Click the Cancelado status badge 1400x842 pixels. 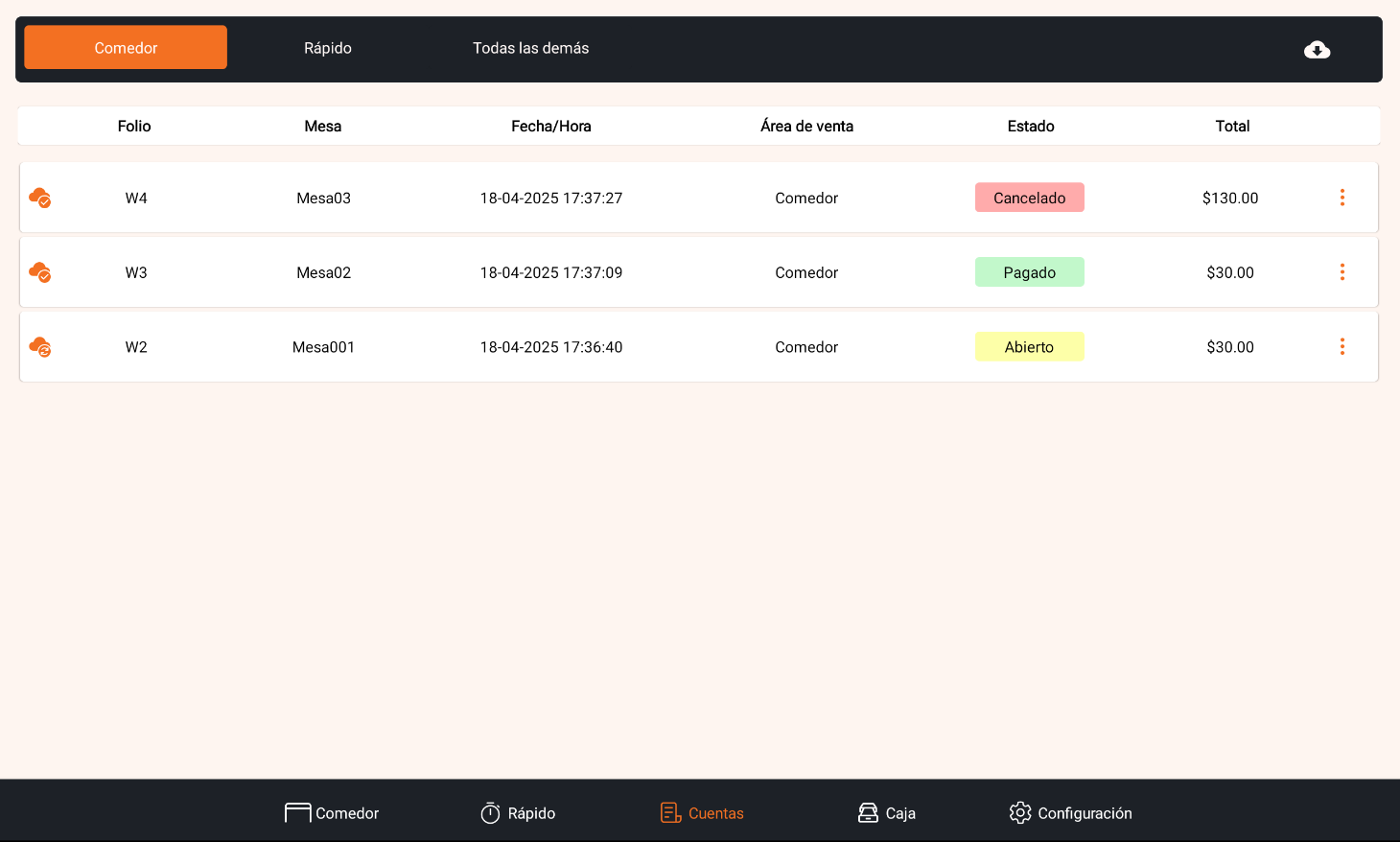[x=1030, y=198]
